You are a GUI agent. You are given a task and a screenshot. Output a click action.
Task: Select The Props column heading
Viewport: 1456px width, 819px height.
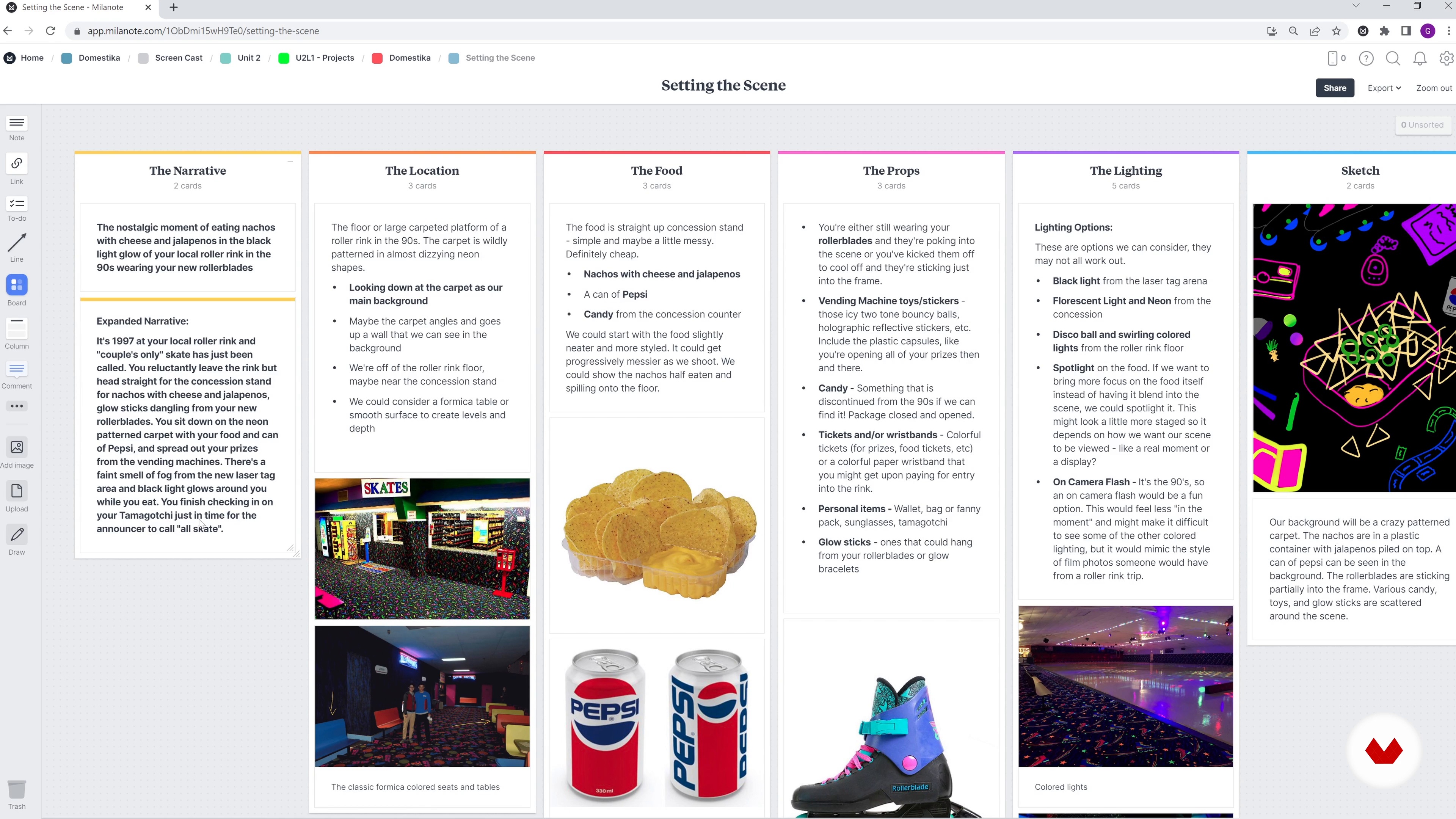pos(891,171)
